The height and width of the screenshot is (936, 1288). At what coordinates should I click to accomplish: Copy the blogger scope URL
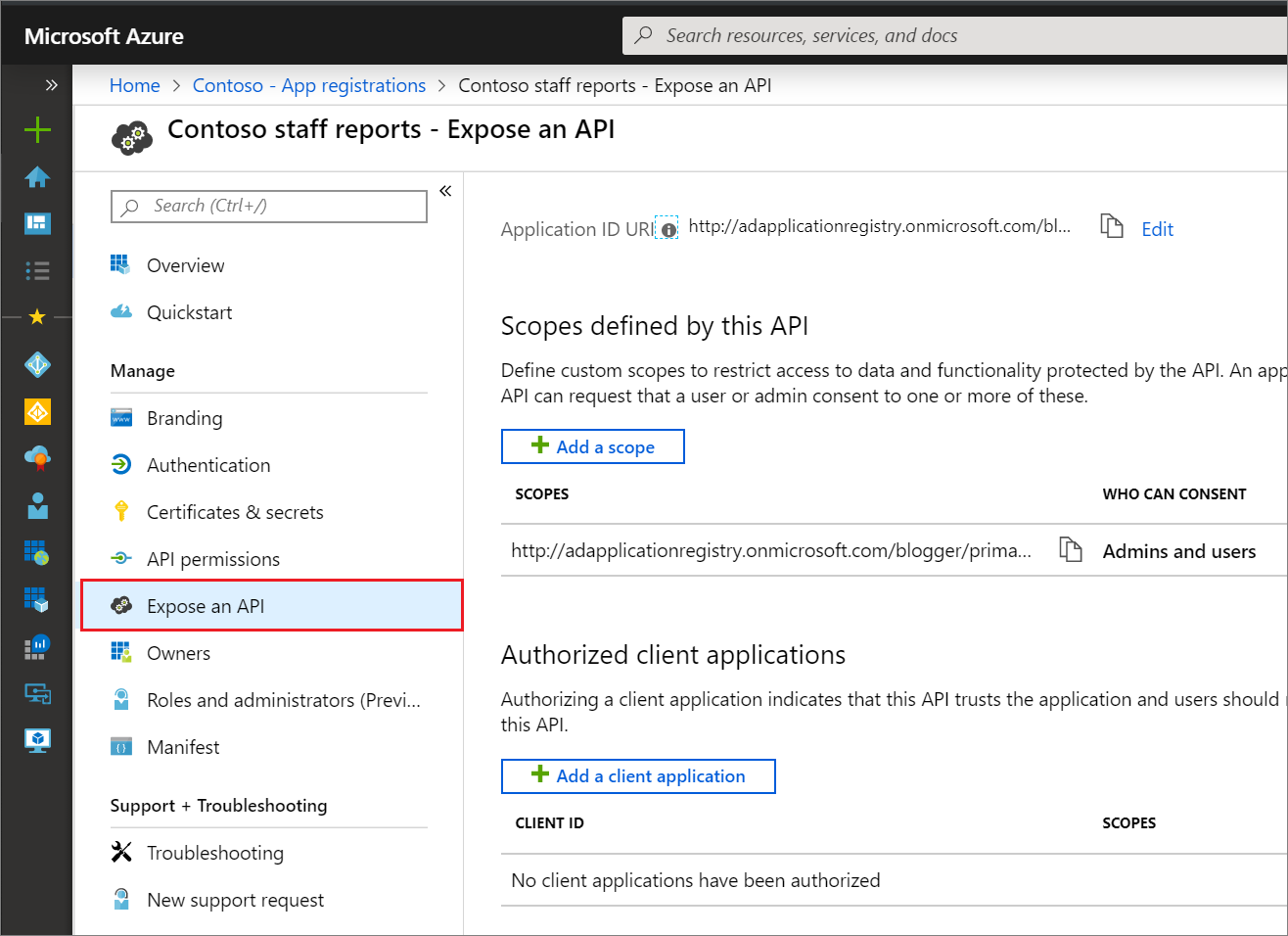point(1071,549)
